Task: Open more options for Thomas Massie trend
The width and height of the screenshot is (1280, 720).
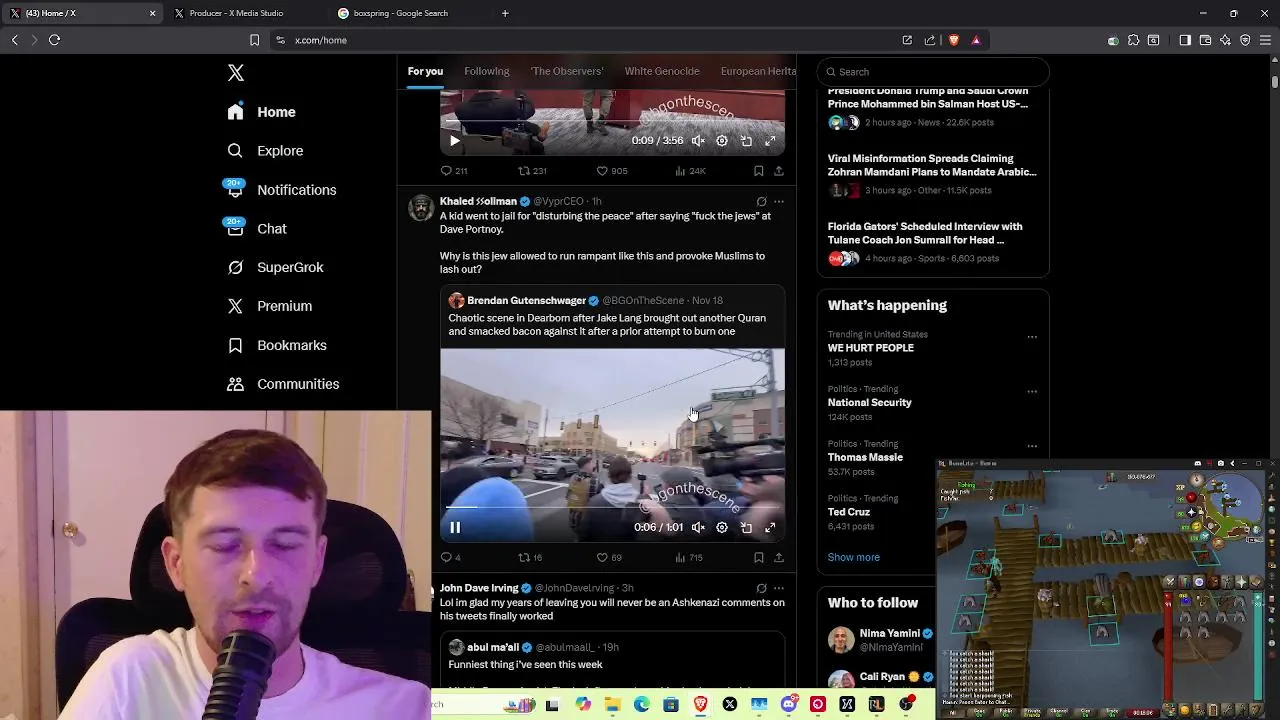Action: point(1032,446)
